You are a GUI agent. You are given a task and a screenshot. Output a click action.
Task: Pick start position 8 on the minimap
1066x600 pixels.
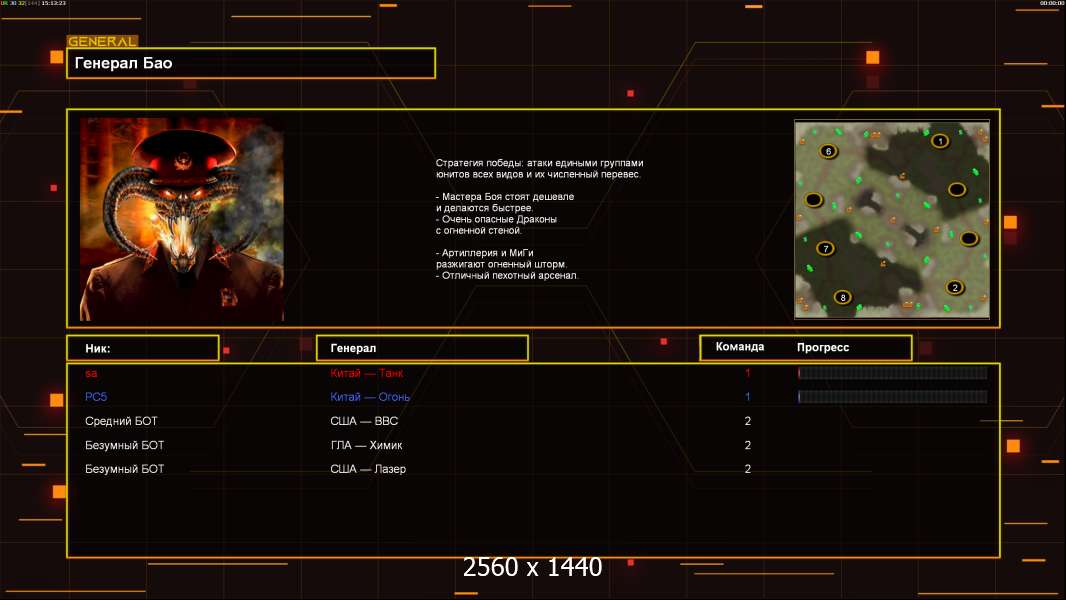842,297
